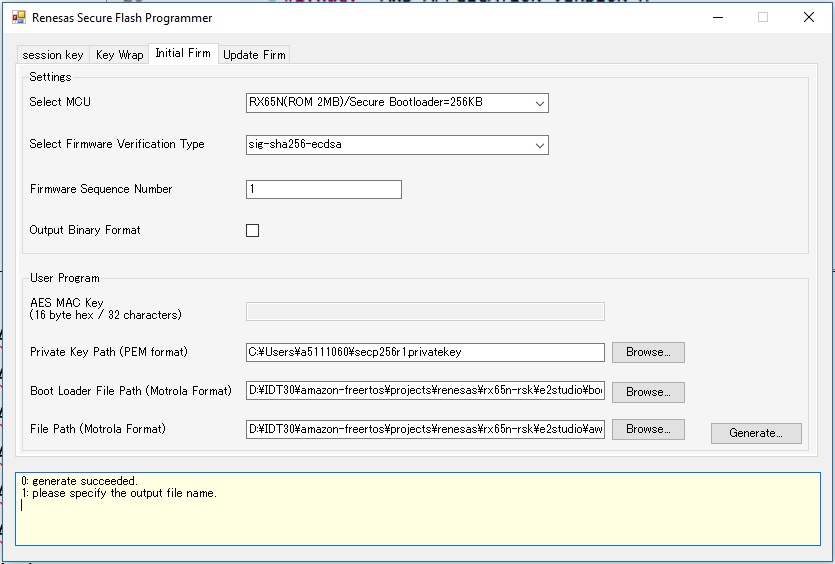
Task: Open the Key Wrap tab
Action: 119,55
